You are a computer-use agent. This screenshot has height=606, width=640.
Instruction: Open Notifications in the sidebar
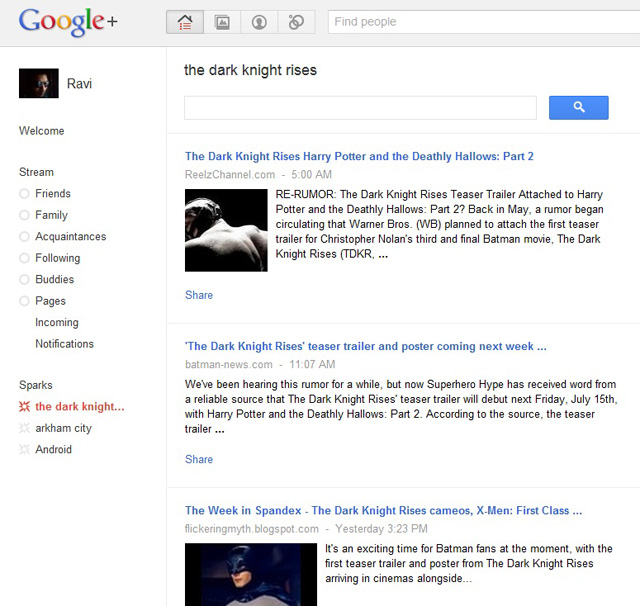click(x=64, y=344)
